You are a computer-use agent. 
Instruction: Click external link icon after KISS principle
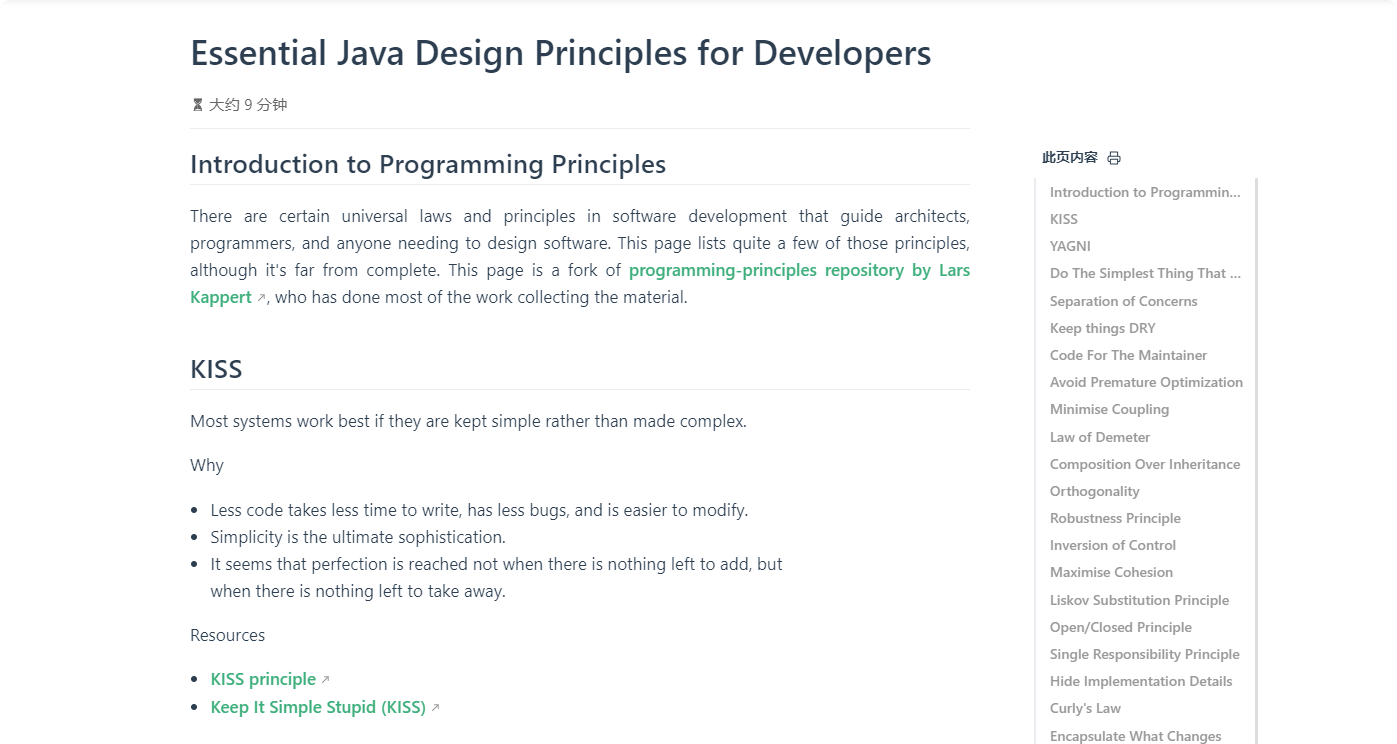click(x=325, y=680)
